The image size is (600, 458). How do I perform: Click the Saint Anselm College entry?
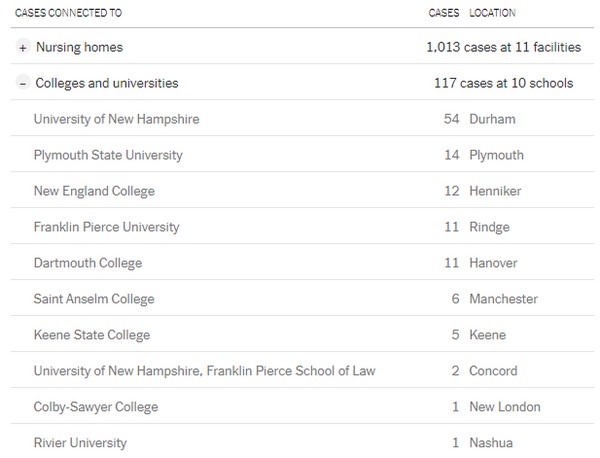tap(93, 299)
